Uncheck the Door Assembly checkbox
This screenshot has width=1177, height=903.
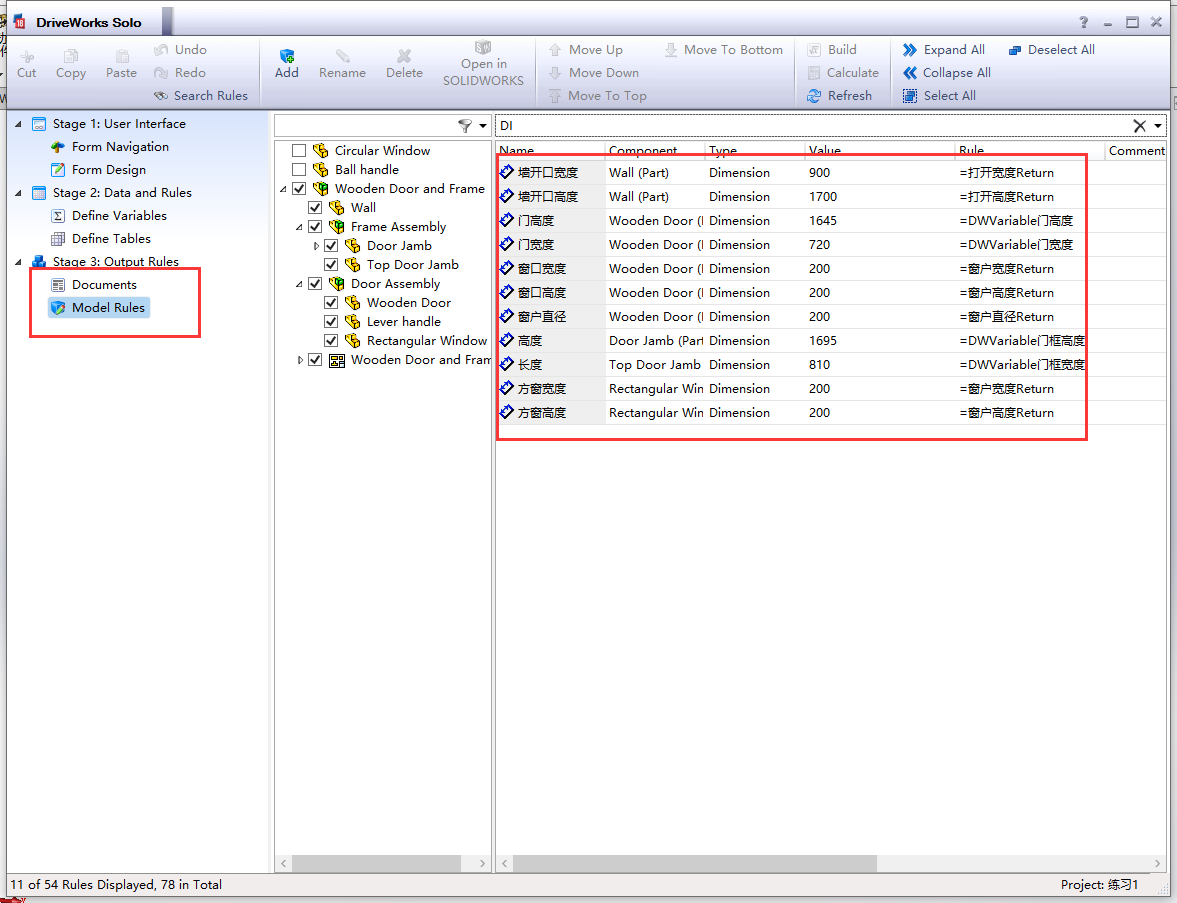pyautogui.click(x=315, y=284)
